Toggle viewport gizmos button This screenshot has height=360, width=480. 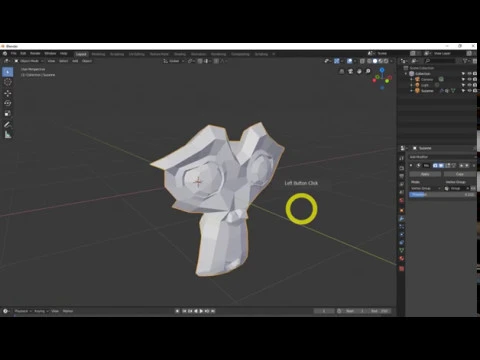pyautogui.click(x=337, y=61)
